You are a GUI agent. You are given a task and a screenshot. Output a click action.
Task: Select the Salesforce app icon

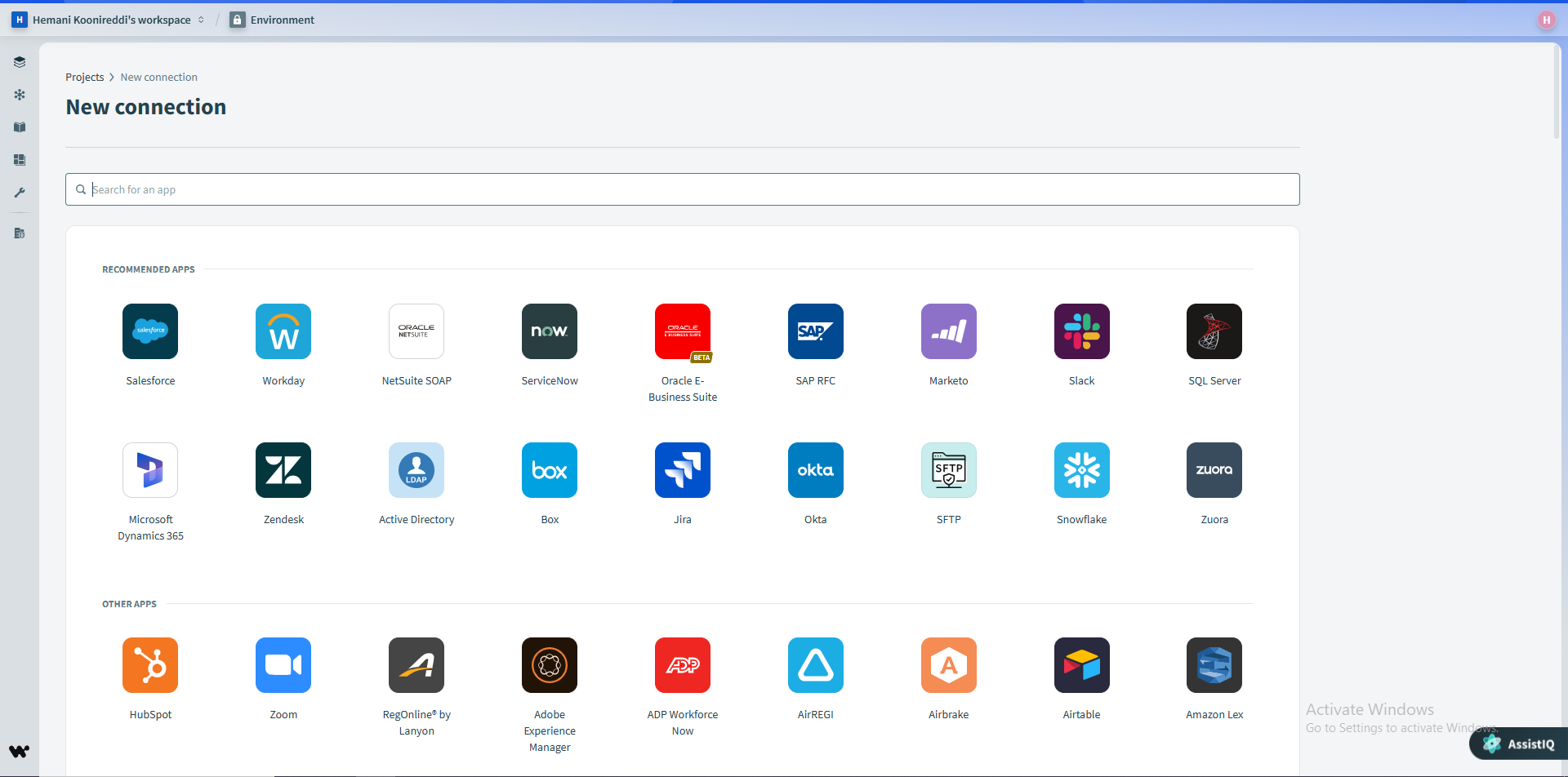[150, 331]
